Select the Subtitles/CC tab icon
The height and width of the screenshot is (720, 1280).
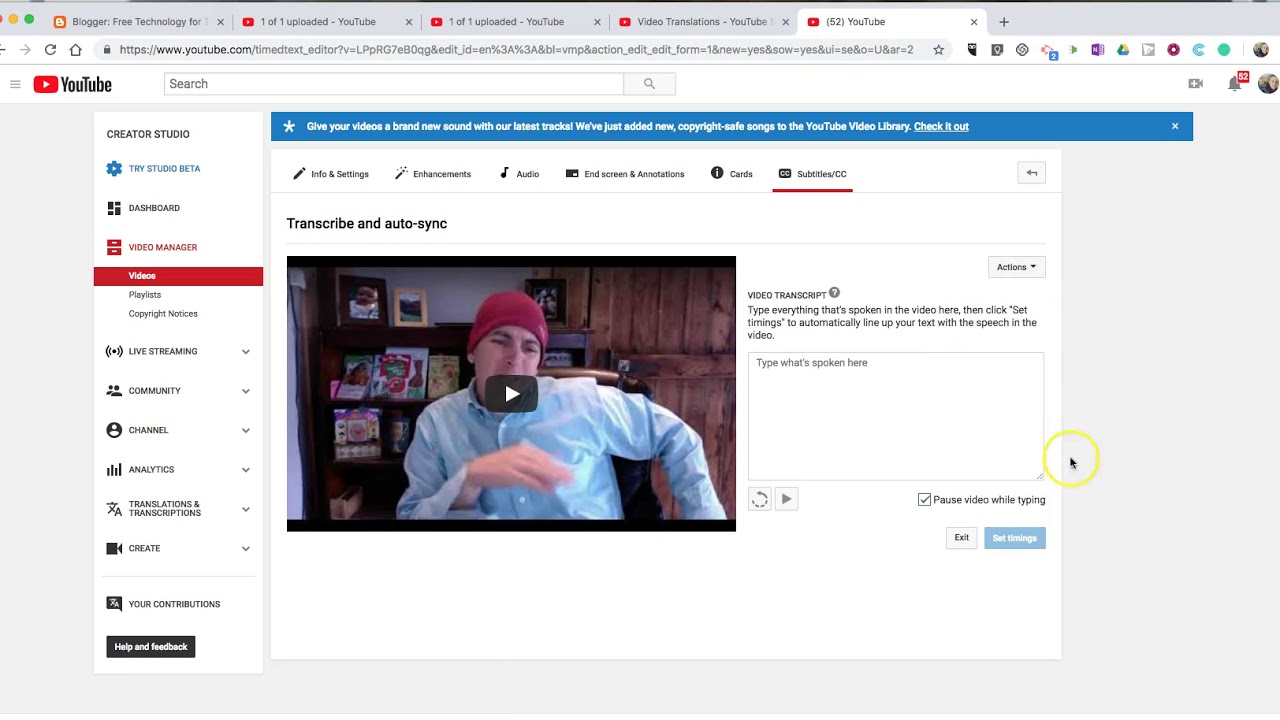(x=785, y=173)
